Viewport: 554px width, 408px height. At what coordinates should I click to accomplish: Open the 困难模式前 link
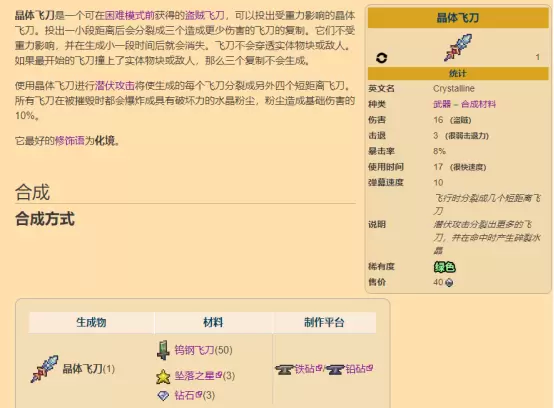130,16
